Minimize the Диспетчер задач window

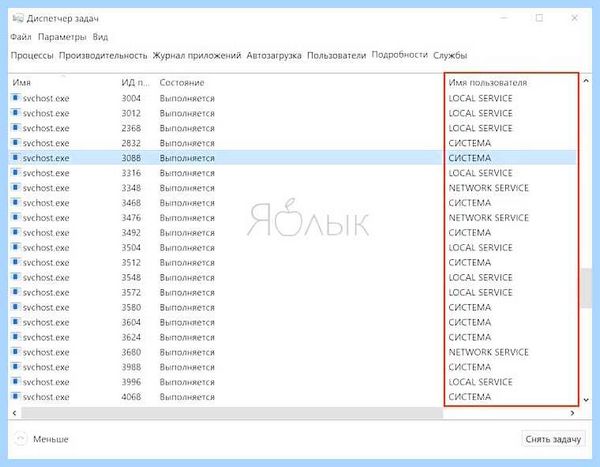pyautogui.click(x=504, y=18)
